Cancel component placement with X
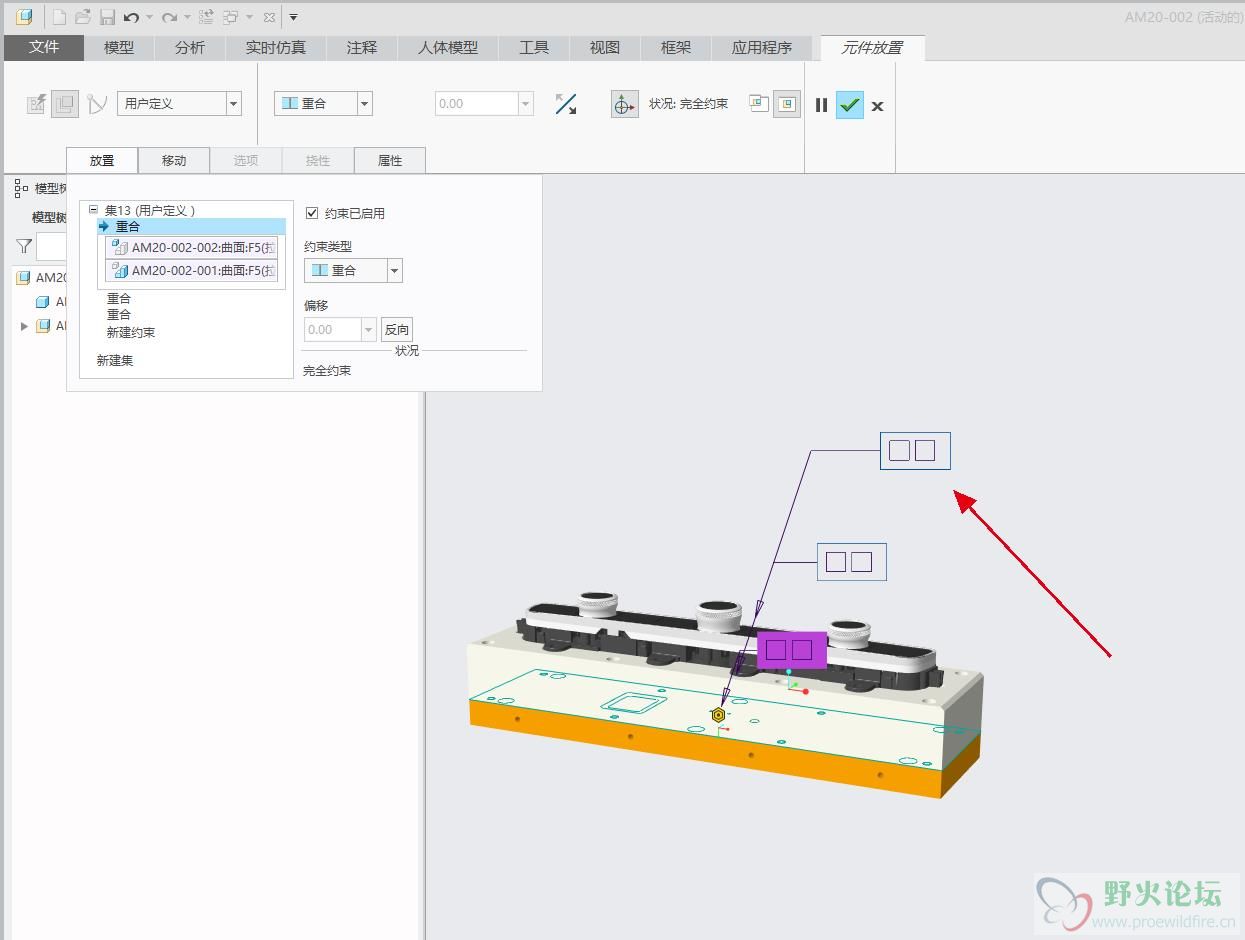1245x940 pixels. pyautogui.click(x=877, y=106)
